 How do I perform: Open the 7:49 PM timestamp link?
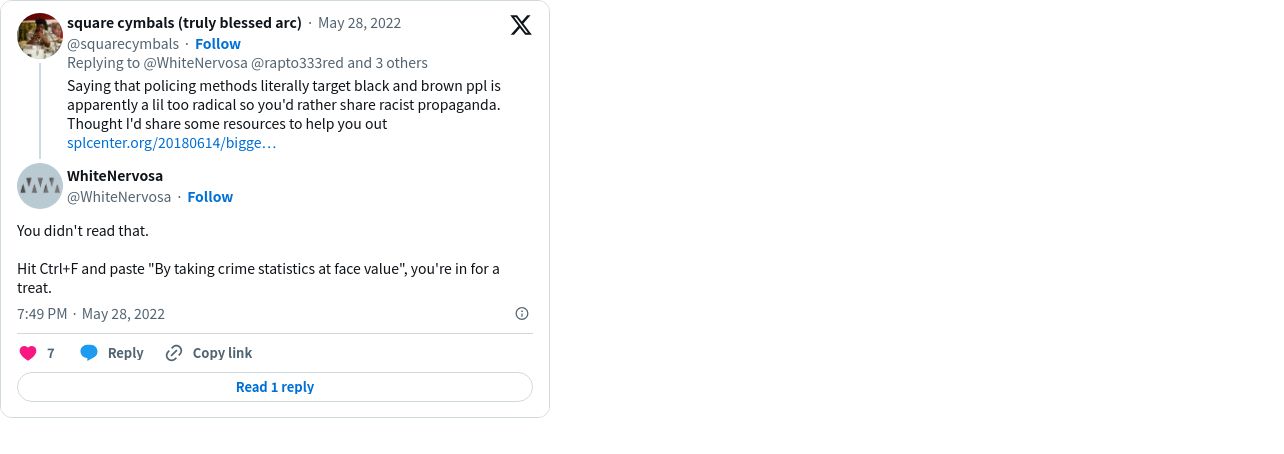(x=42, y=314)
